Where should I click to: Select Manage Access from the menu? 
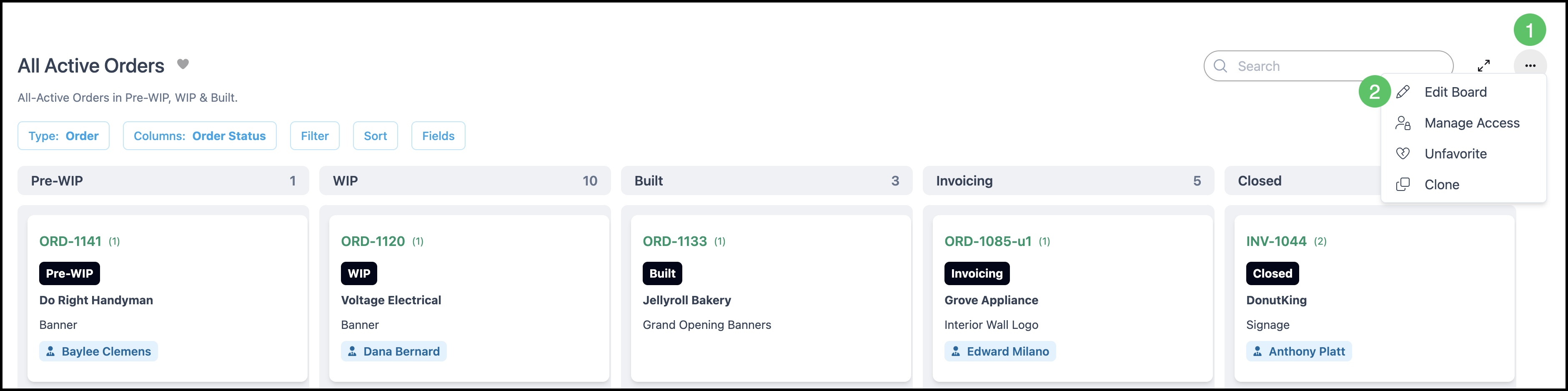1472,123
